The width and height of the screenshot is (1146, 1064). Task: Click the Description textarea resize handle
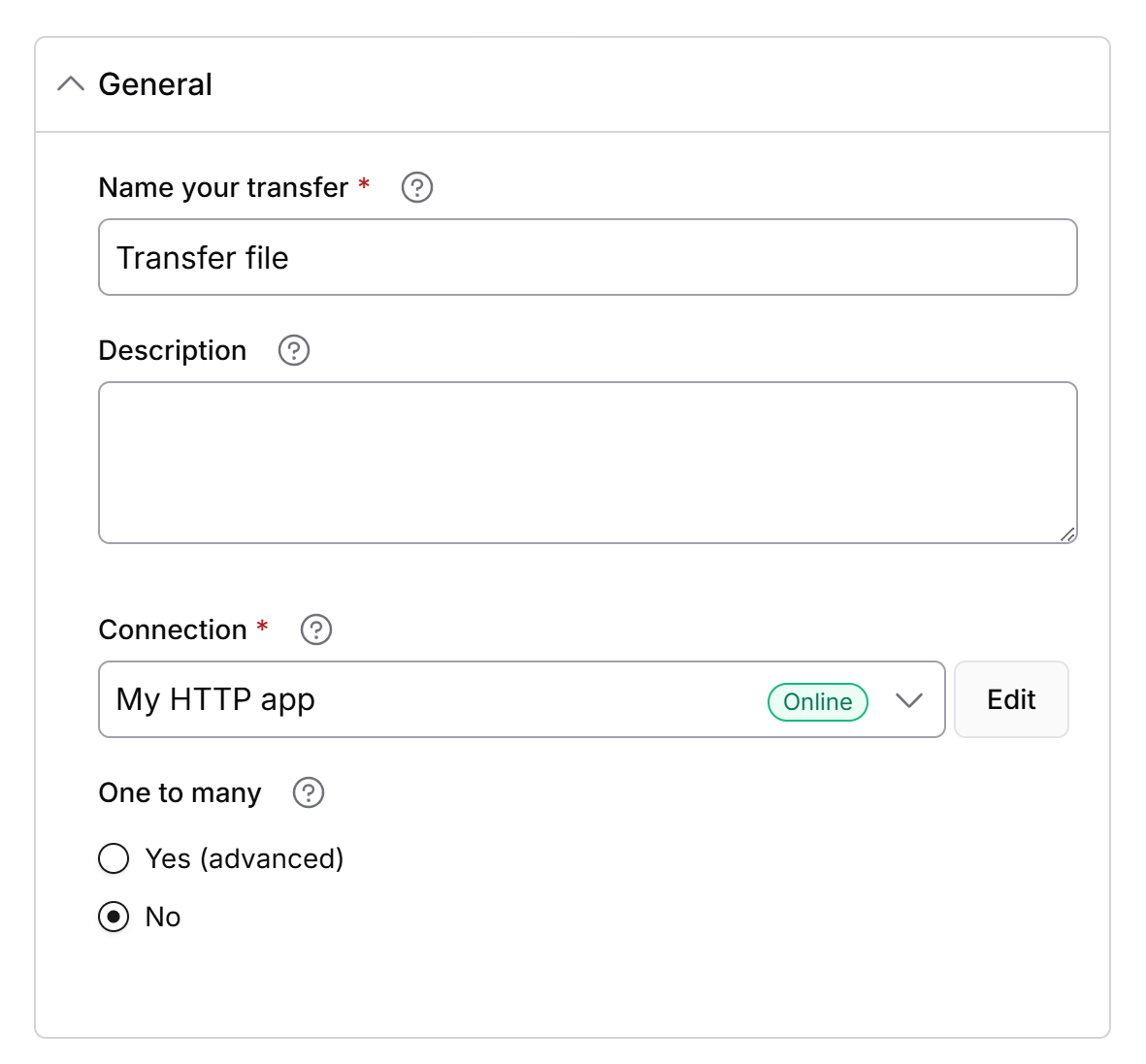[x=1067, y=535]
